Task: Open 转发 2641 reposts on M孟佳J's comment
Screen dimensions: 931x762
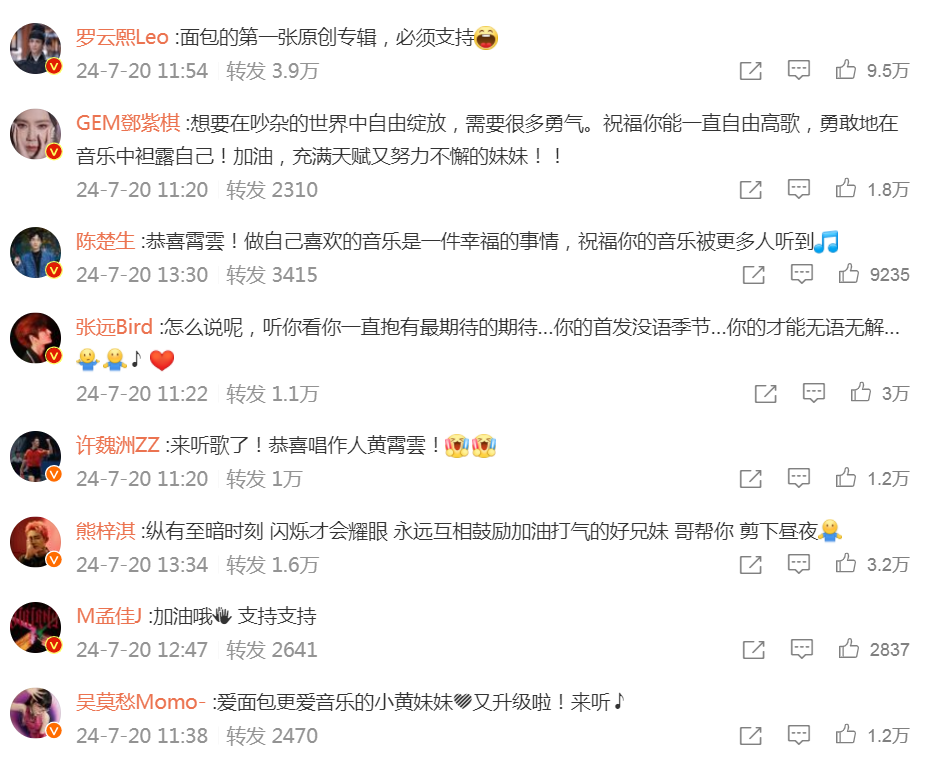Action: [x=272, y=650]
